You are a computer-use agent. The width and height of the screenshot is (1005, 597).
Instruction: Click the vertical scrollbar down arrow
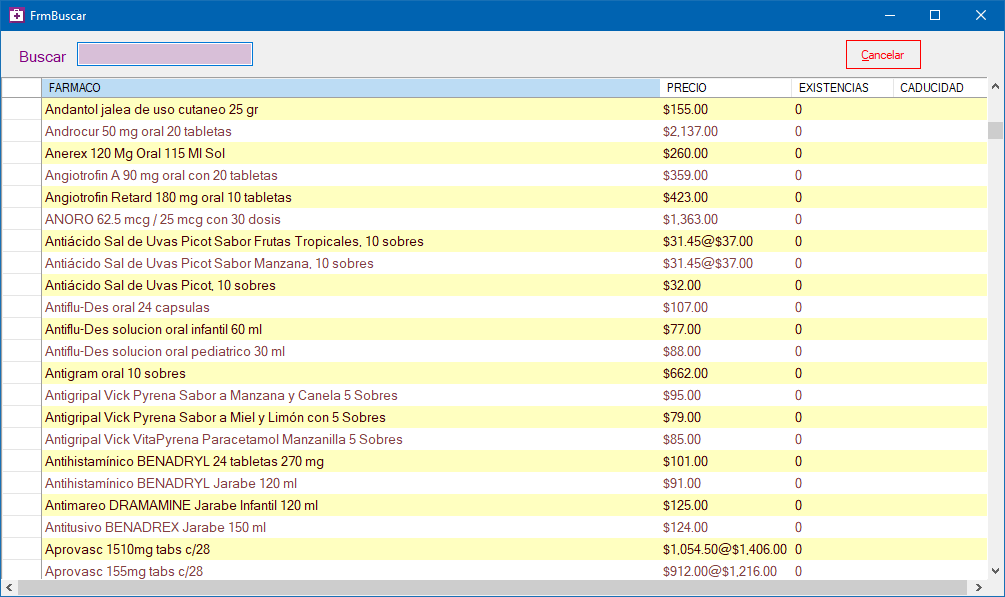pyautogui.click(x=995, y=571)
